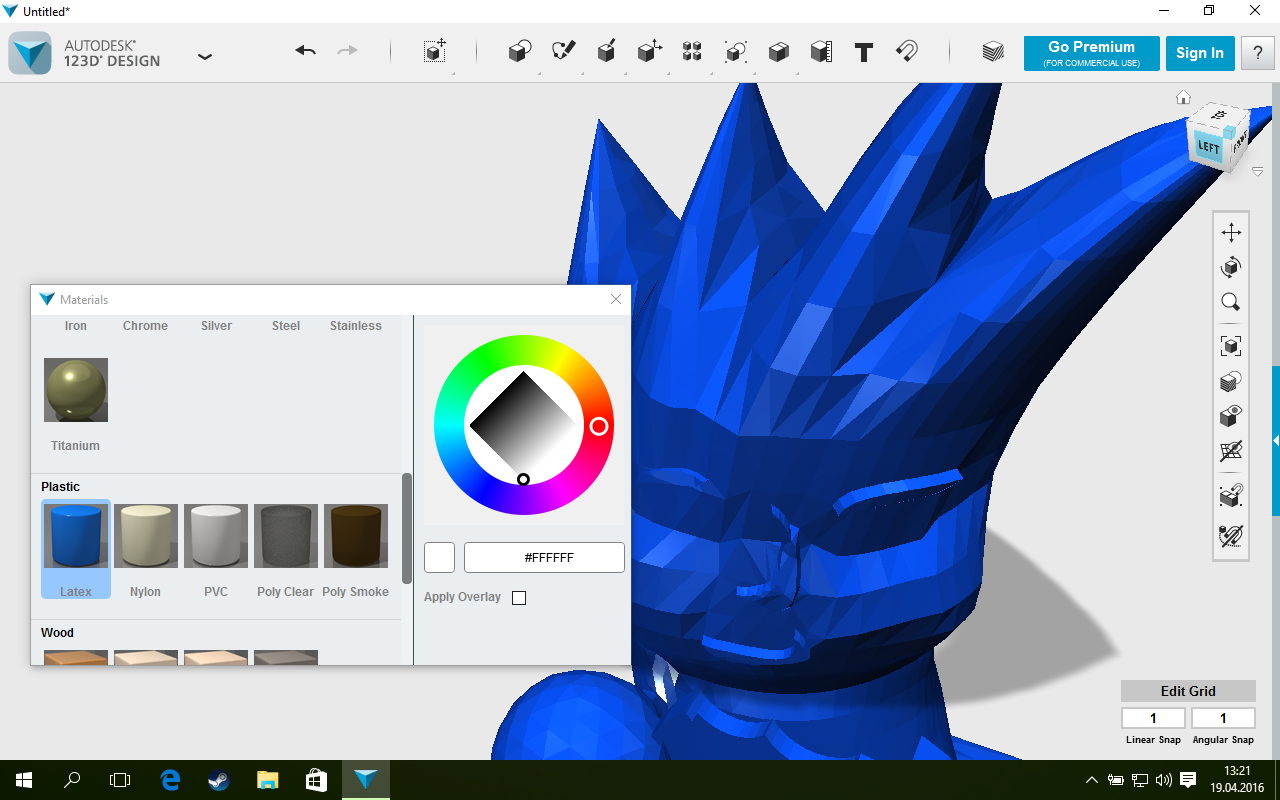Select the Titanium material
The height and width of the screenshot is (800, 1280).
point(76,390)
